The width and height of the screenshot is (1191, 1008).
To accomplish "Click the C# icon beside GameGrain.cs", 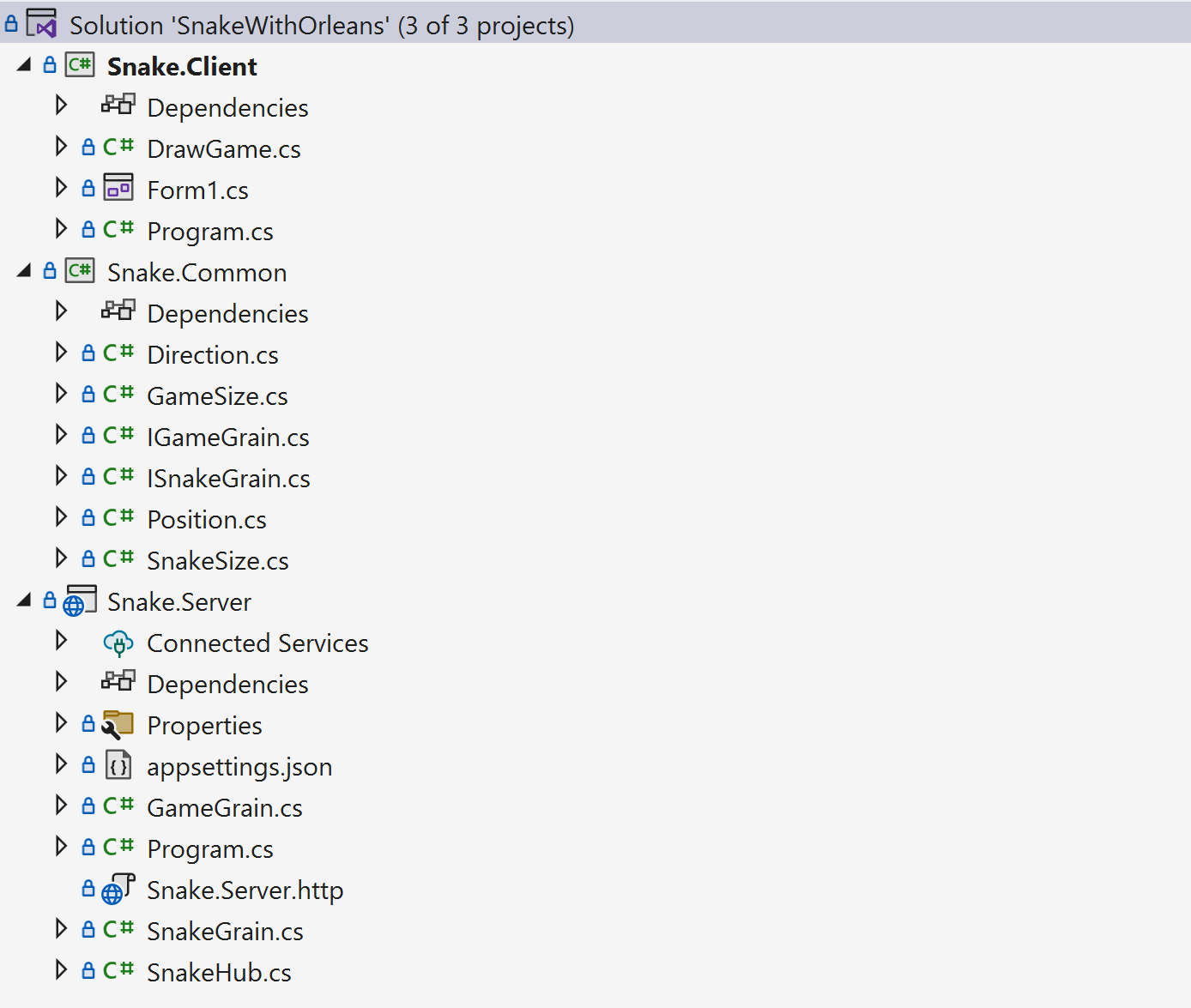I will coord(118,806).
